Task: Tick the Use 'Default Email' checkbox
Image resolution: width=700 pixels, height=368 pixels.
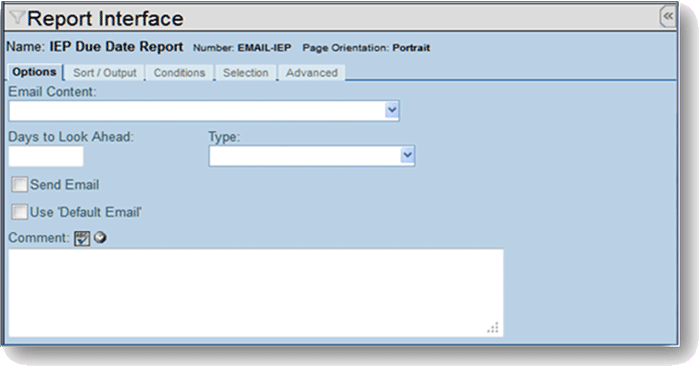Action: pos(20,212)
